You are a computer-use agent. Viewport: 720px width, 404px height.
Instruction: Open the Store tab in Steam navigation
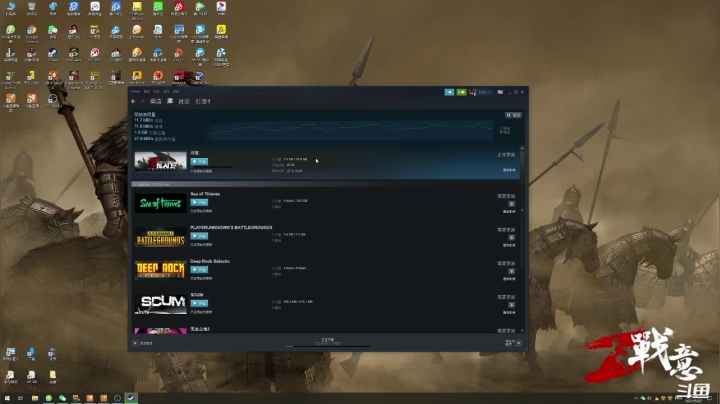point(156,101)
